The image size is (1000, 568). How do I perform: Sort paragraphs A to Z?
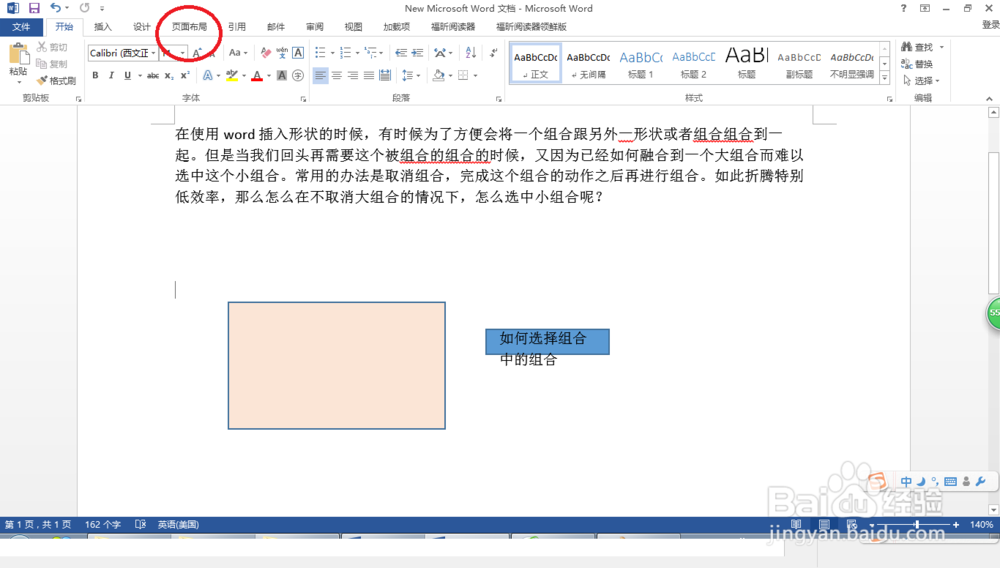(x=471, y=53)
